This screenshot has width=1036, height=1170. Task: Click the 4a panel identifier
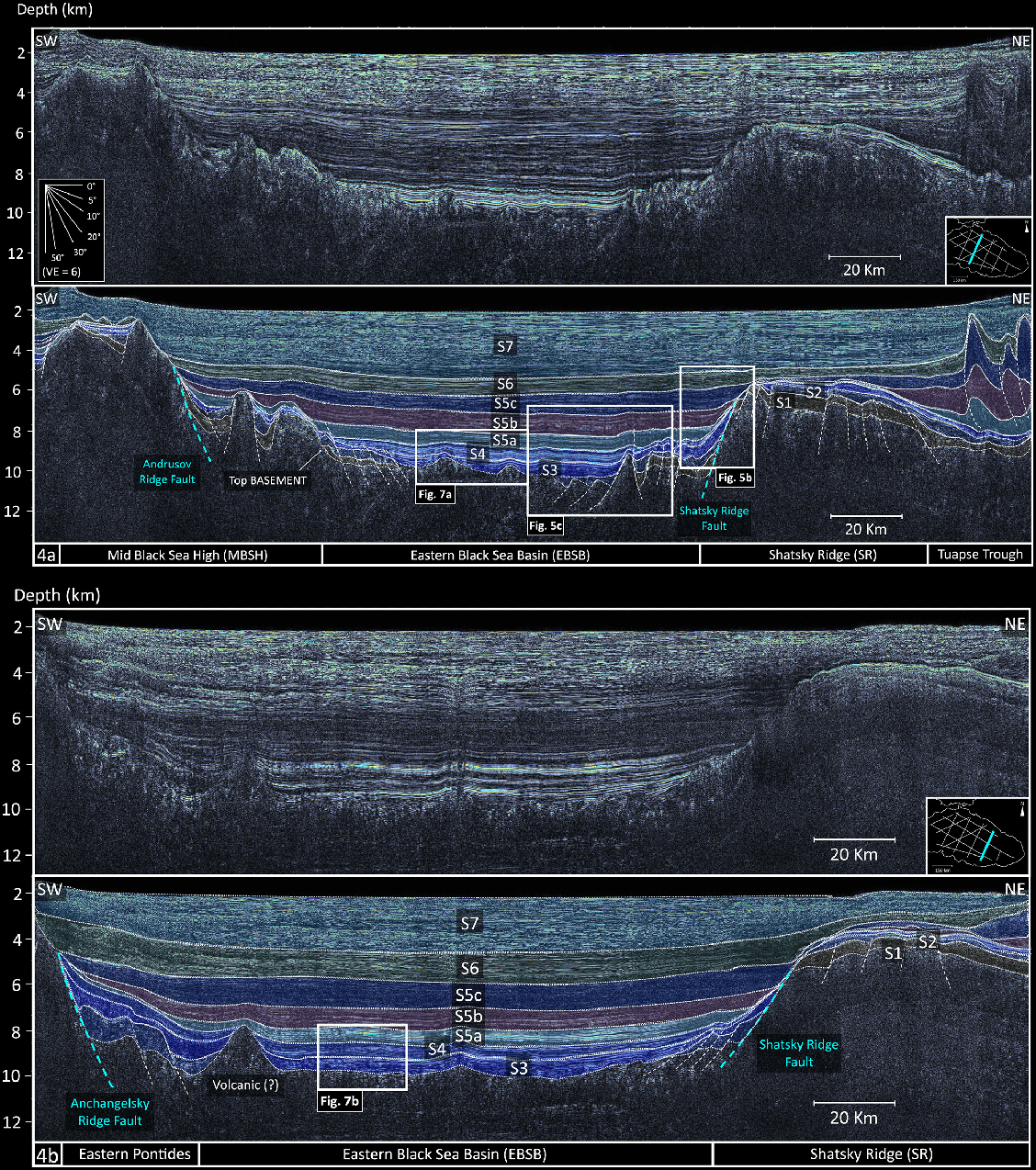(x=47, y=555)
